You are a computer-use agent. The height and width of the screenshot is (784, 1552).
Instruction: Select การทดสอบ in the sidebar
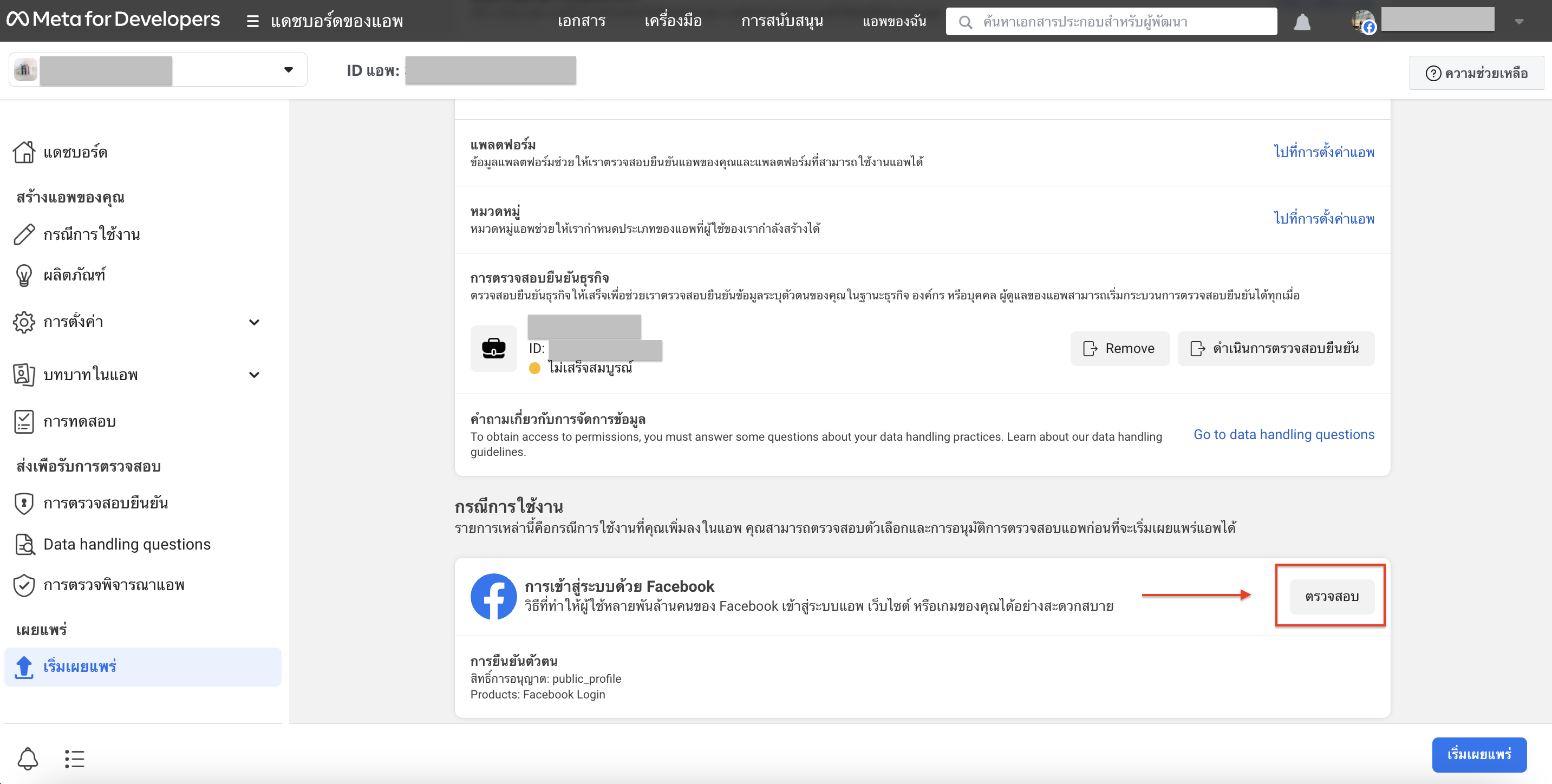click(x=80, y=421)
